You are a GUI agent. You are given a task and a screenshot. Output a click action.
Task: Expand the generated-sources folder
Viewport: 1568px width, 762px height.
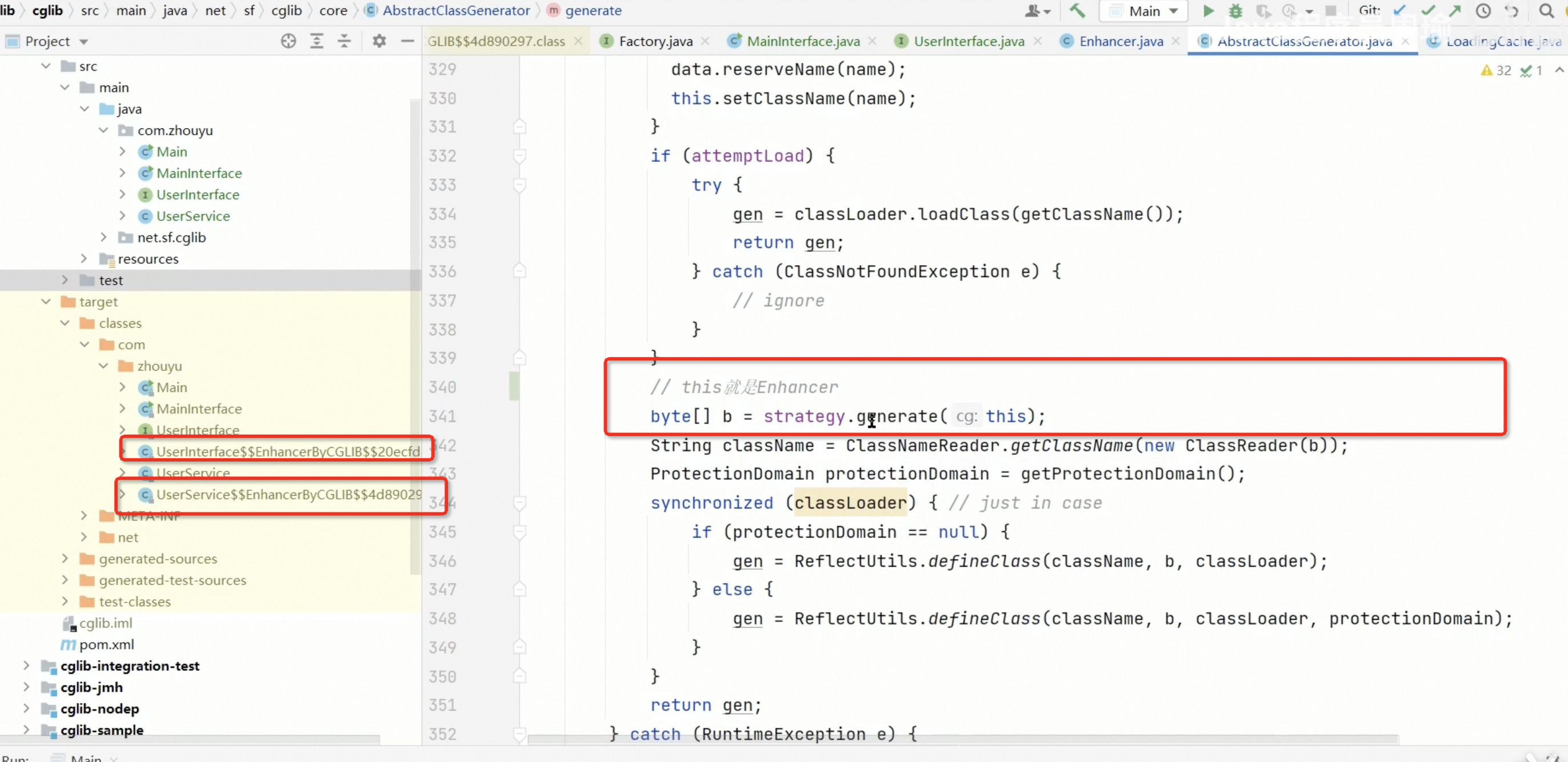pyautogui.click(x=65, y=558)
